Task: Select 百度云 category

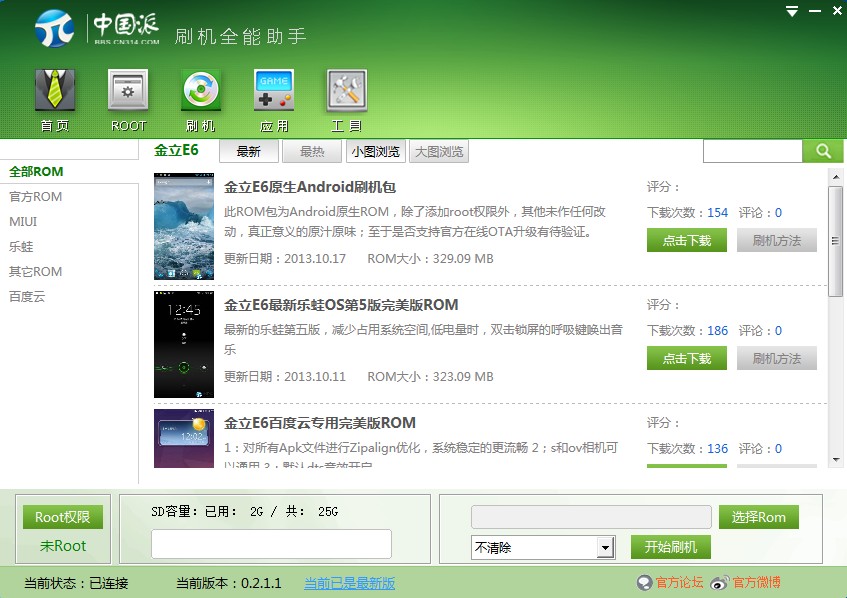Action: click(x=27, y=296)
